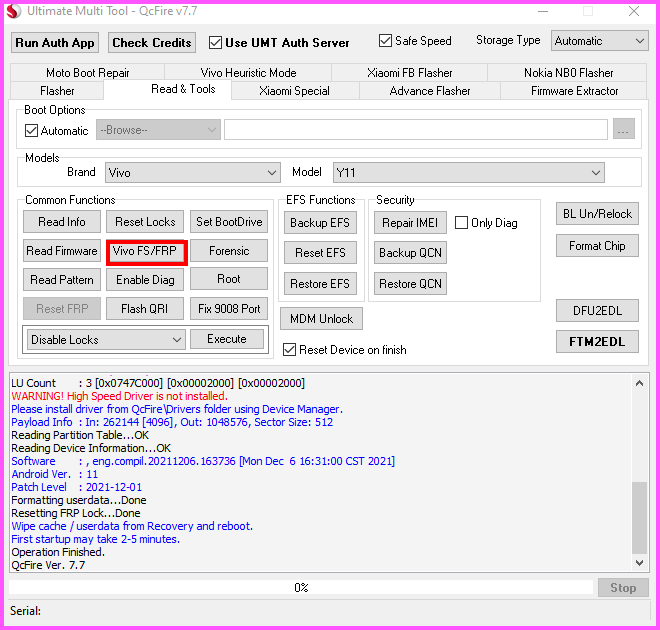Viewport: 660px width, 630px height.
Task: Click the Enable Diag button
Action: (145, 280)
